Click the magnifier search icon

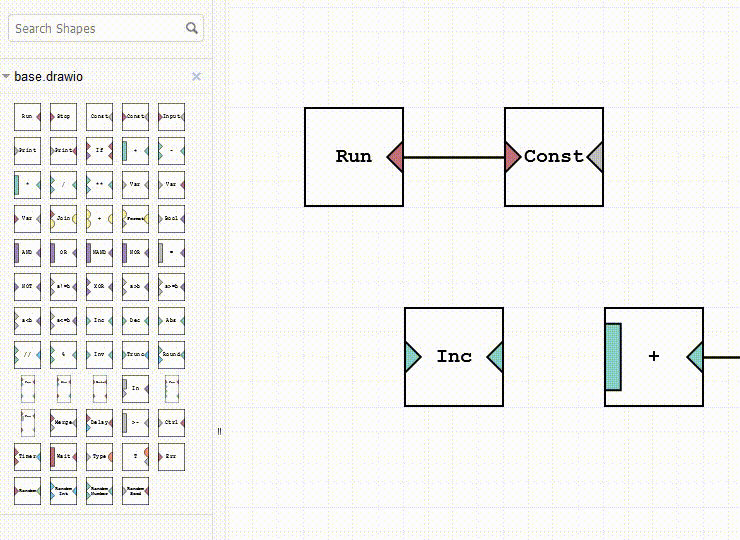(x=192, y=28)
